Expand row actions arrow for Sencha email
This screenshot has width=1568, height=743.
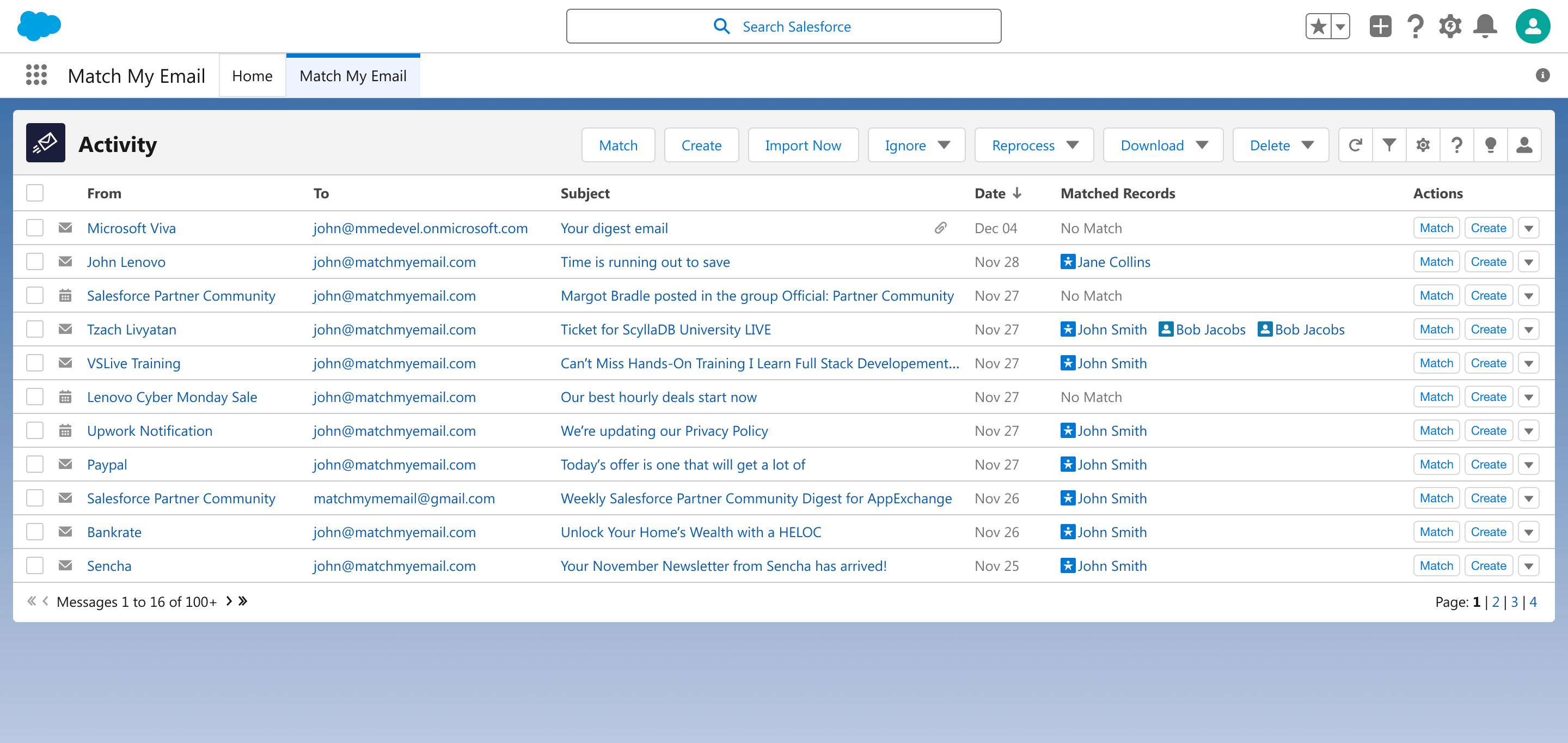point(1528,566)
